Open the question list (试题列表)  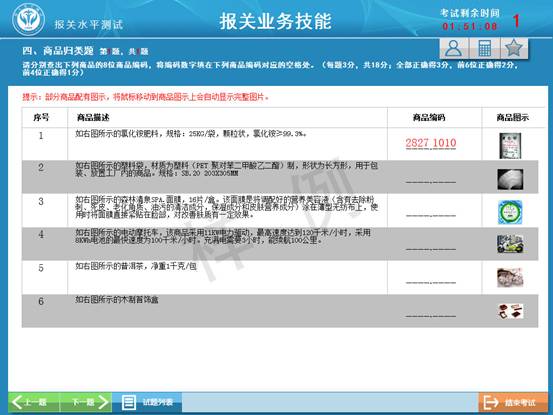pos(147,402)
